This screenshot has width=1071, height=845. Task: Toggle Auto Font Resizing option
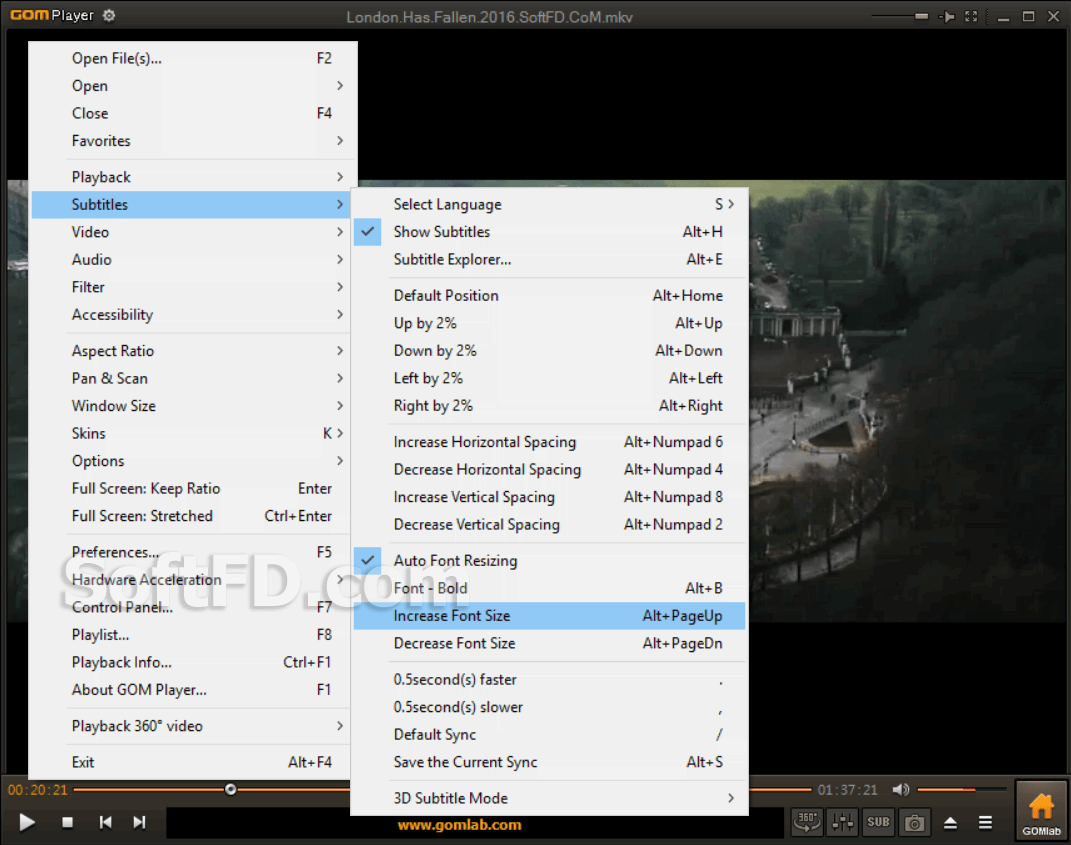point(549,560)
